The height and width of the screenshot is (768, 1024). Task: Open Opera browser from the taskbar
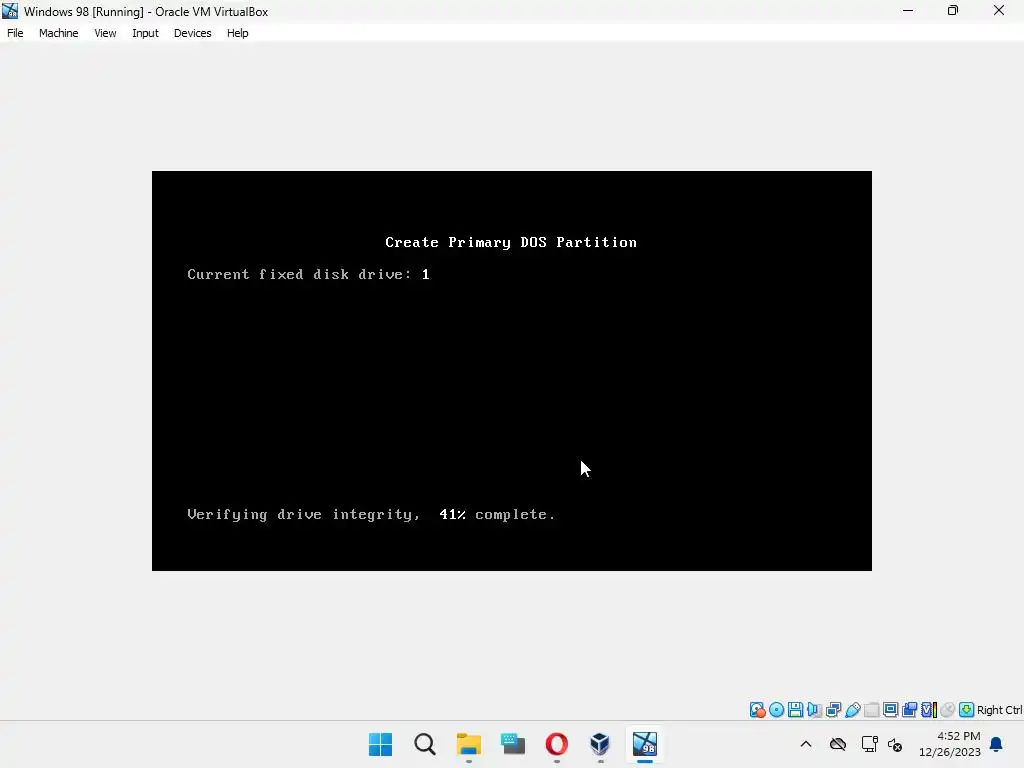[x=556, y=744]
